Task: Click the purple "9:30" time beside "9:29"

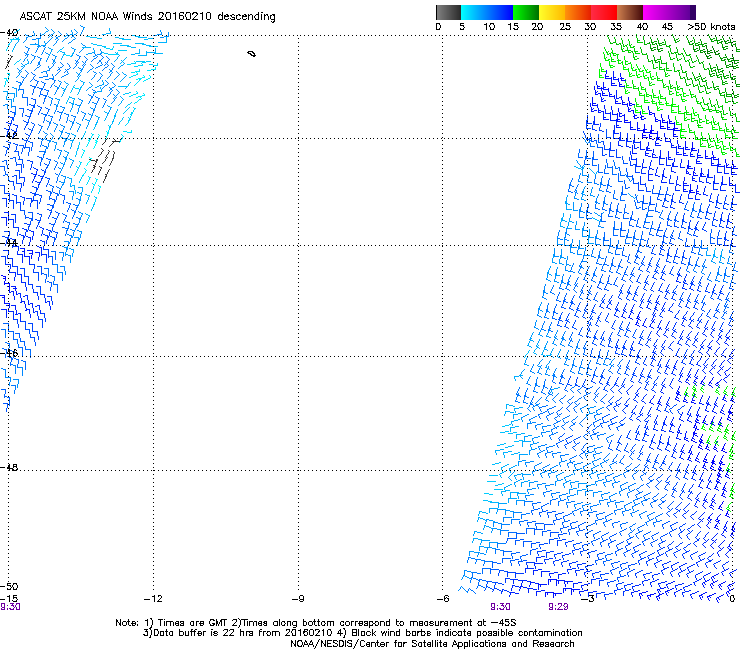Action: click(x=500, y=607)
